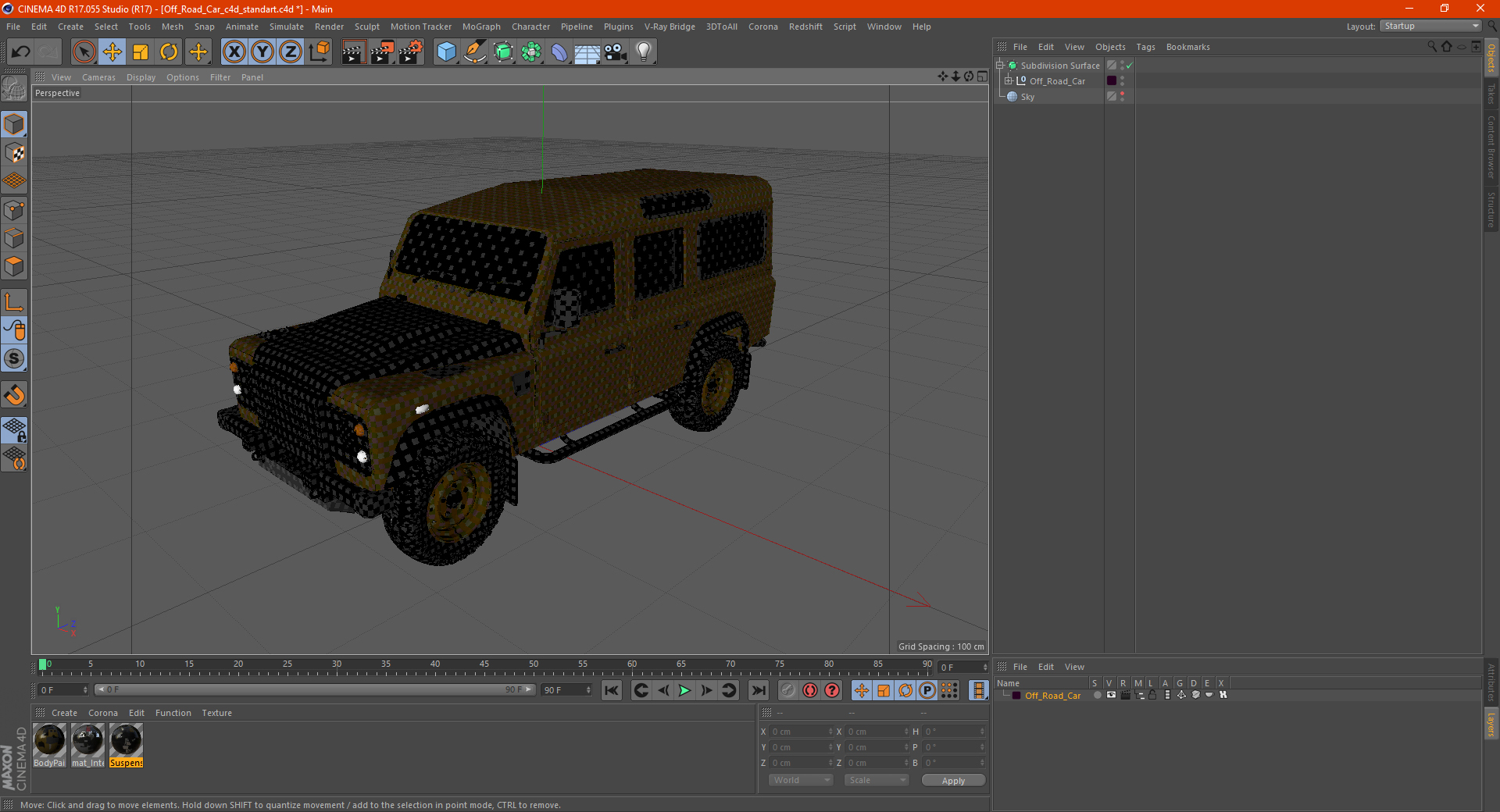This screenshot has height=812, width=1500.
Task: Add a Camera object
Action: [x=616, y=52]
